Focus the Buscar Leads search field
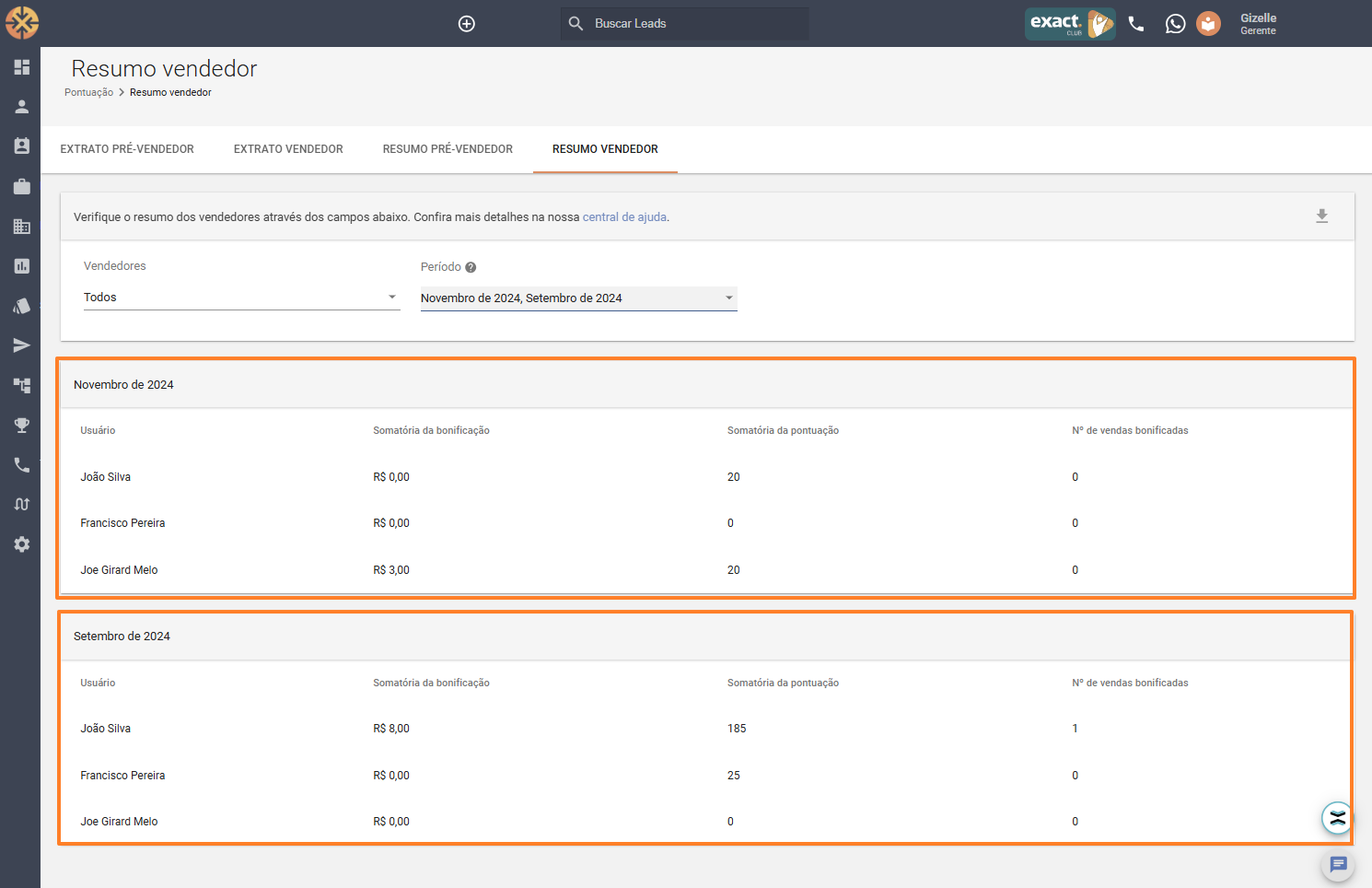The height and width of the screenshot is (888, 1372). point(684,23)
